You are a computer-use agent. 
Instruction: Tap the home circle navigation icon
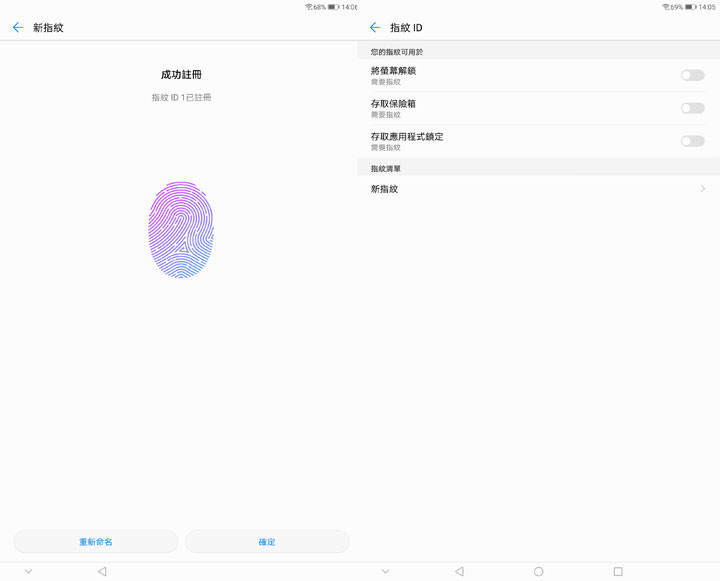click(x=539, y=571)
